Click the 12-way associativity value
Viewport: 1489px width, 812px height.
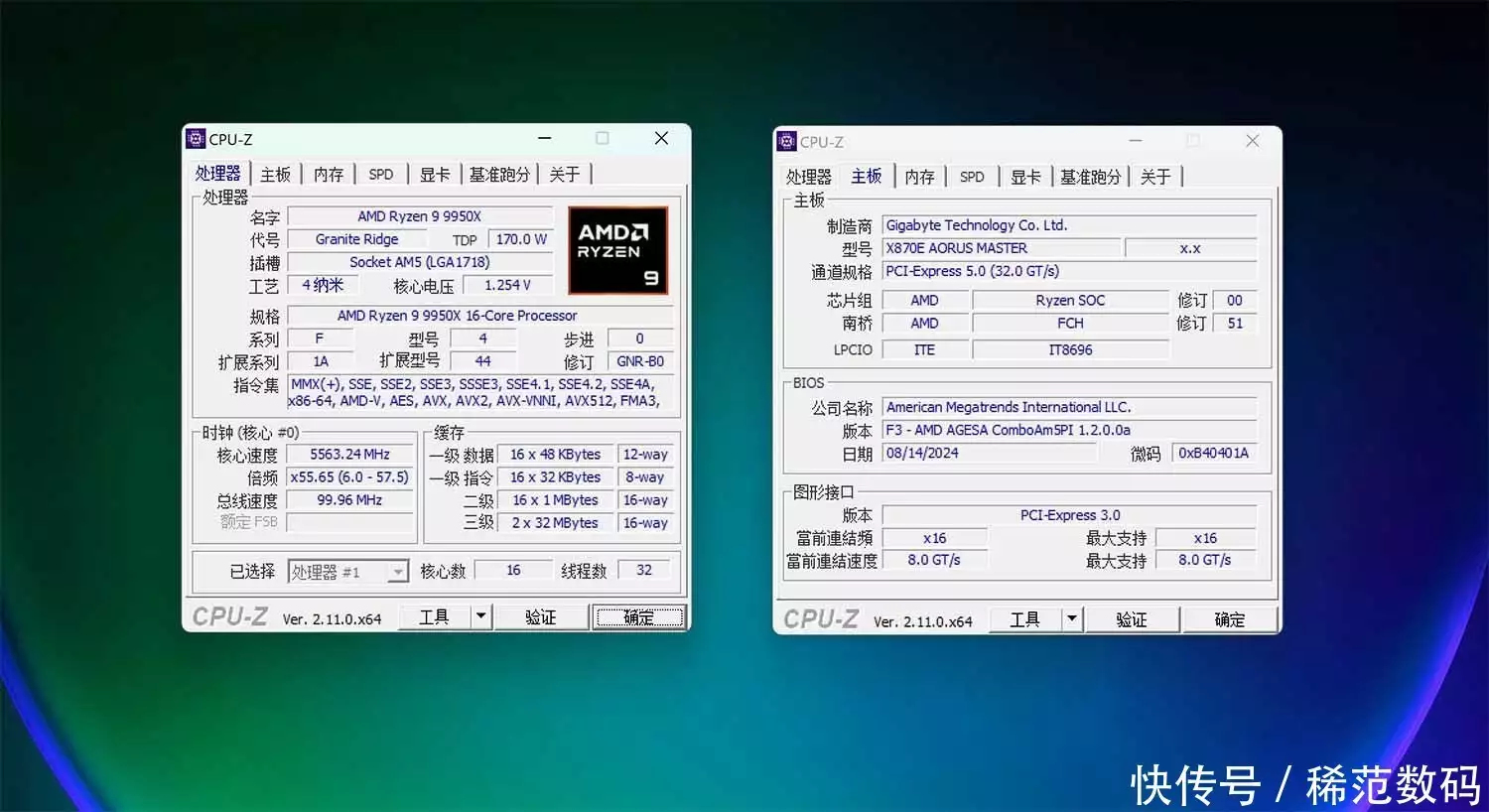(x=645, y=454)
